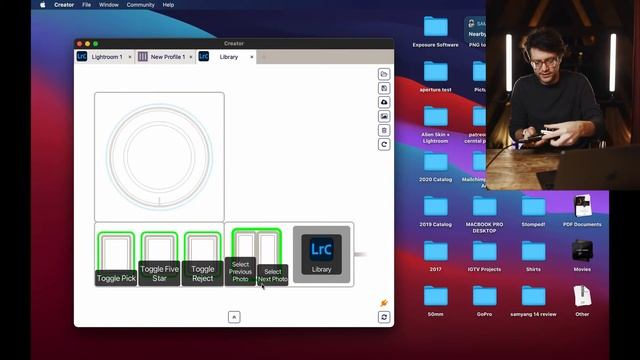Delete profile with the trash icon

click(384, 130)
